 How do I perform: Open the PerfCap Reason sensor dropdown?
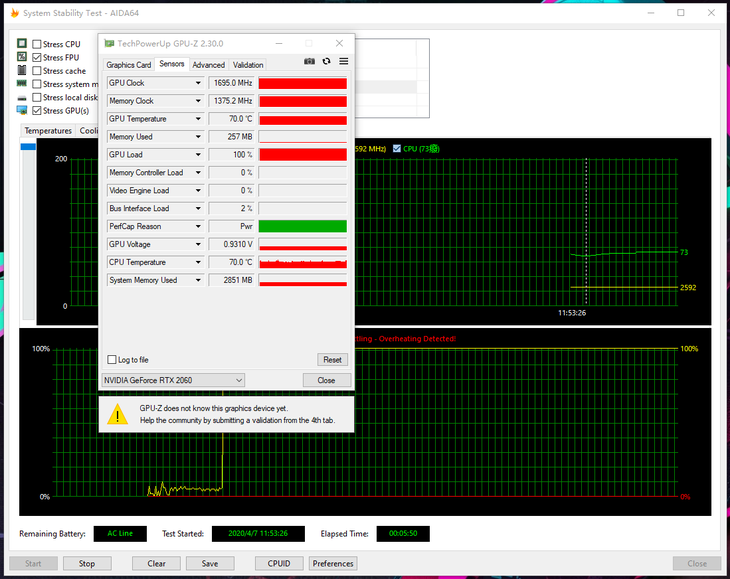coord(198,227)
